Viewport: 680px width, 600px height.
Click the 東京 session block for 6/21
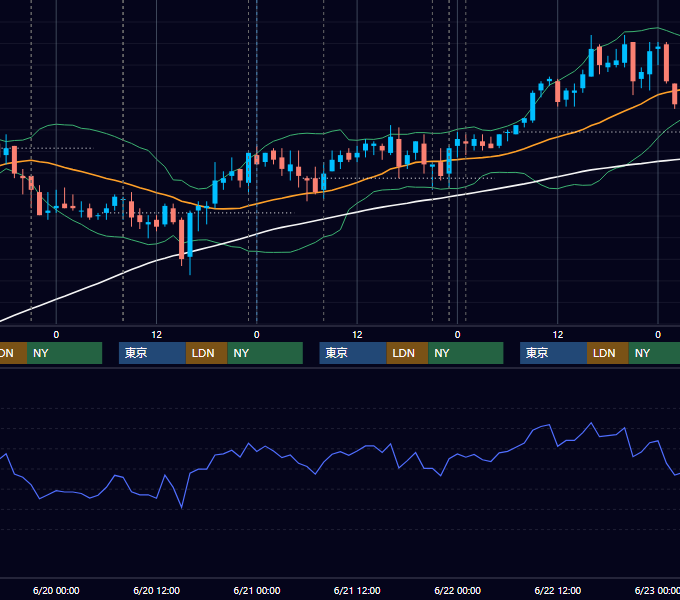353,353
